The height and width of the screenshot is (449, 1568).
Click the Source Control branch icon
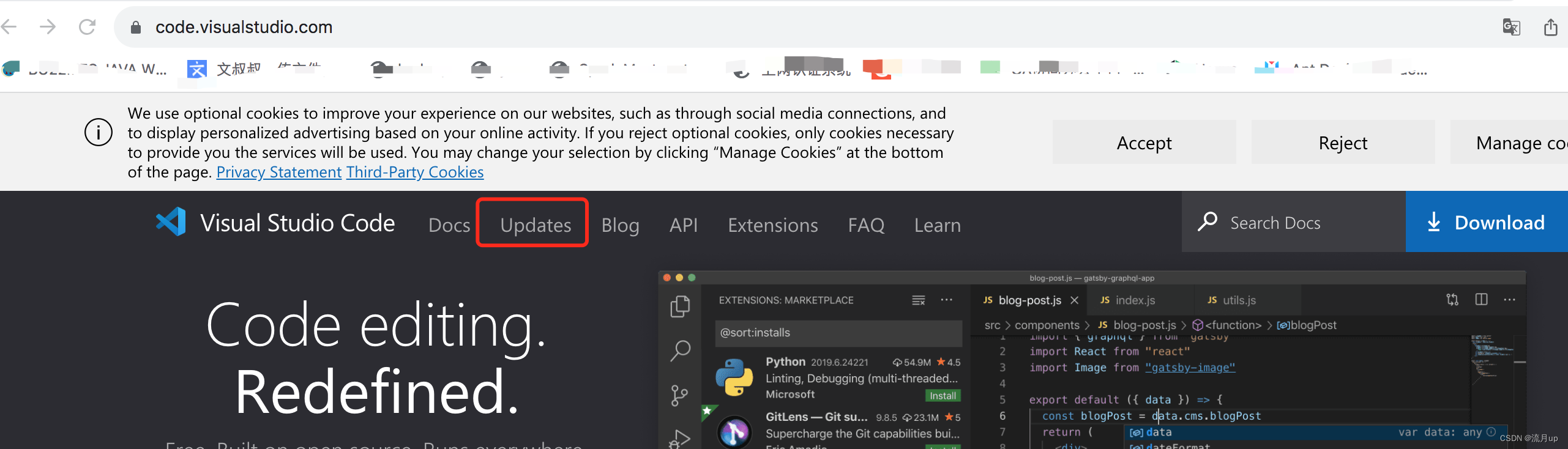pos(680,395)
